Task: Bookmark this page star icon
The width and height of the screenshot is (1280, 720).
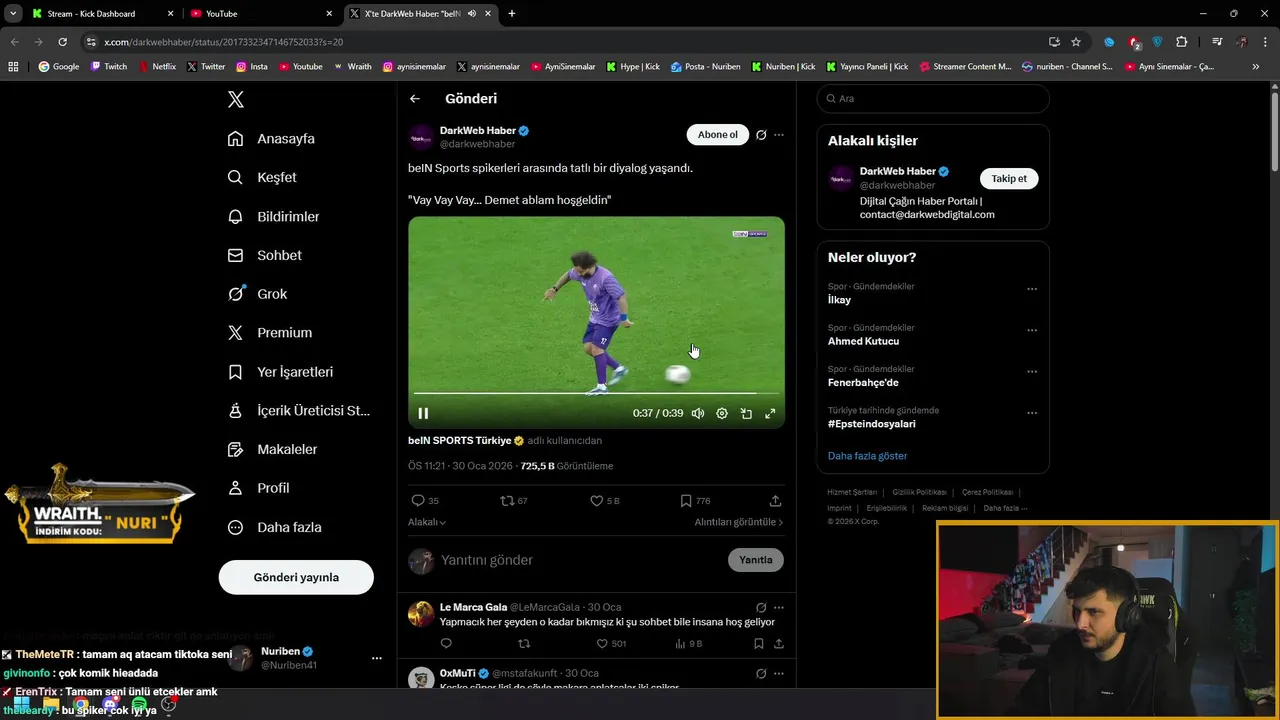Action: (1076, 42)
